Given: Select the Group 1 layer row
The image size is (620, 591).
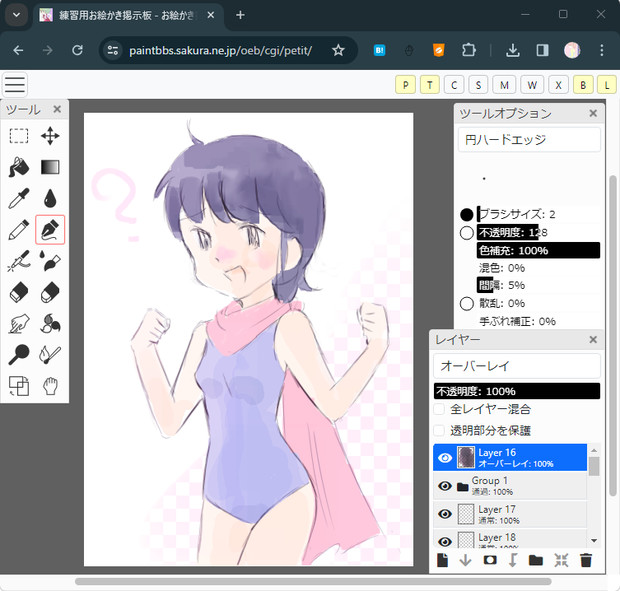Looking at the screenshot, I should tap(510, 486).
